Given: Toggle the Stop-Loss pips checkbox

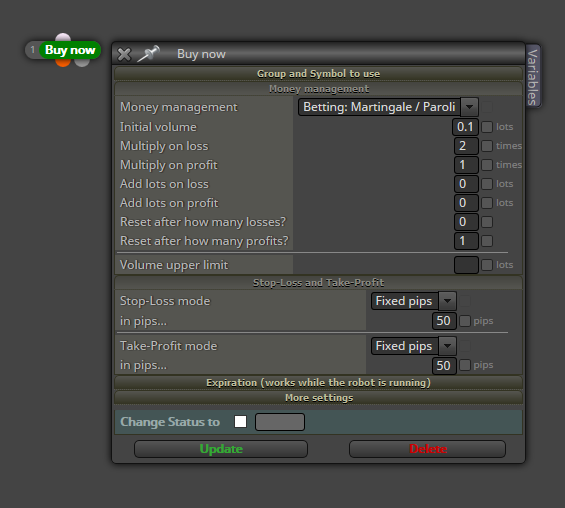Looking at the screenshot, I should 465,321.
